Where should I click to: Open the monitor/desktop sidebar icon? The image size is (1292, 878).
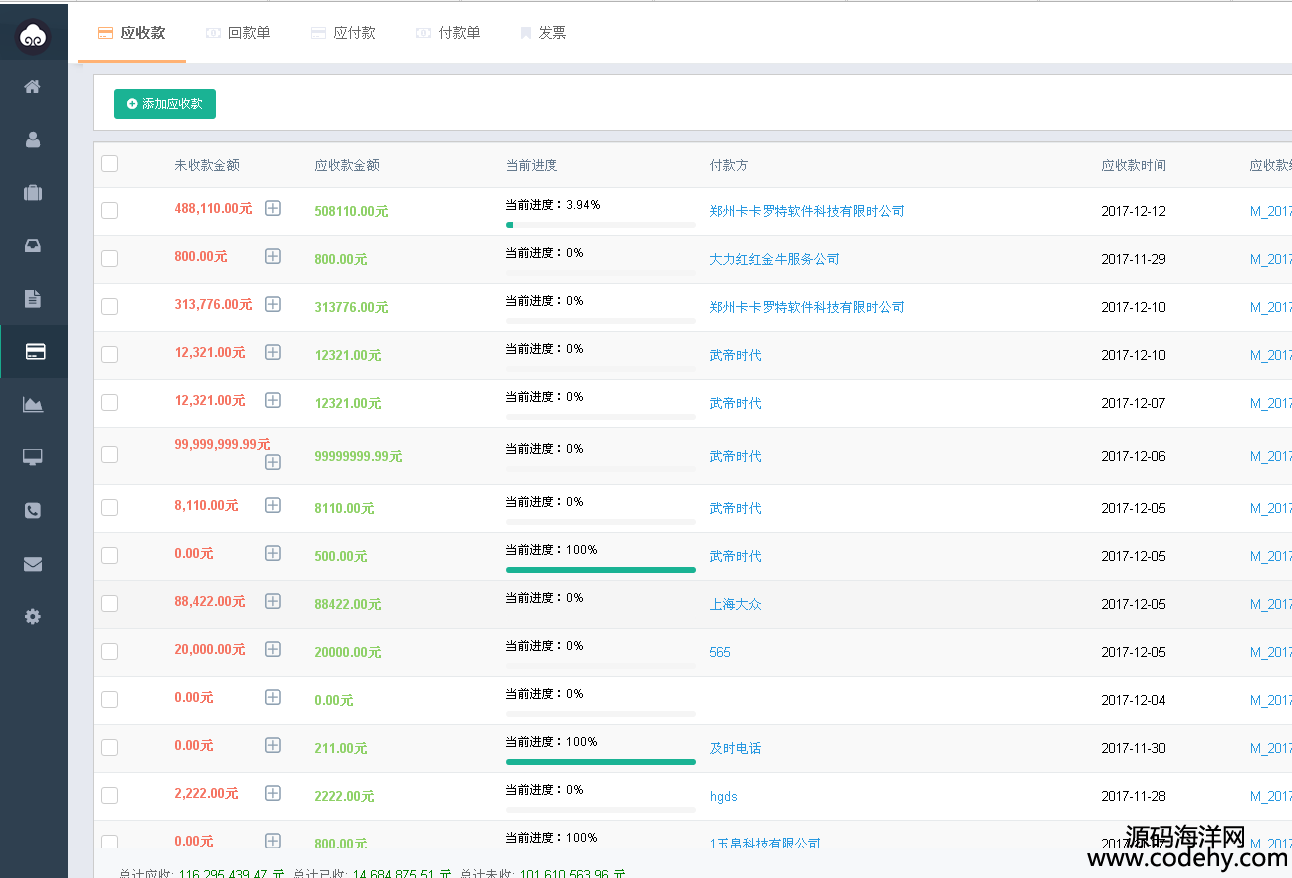33,457
